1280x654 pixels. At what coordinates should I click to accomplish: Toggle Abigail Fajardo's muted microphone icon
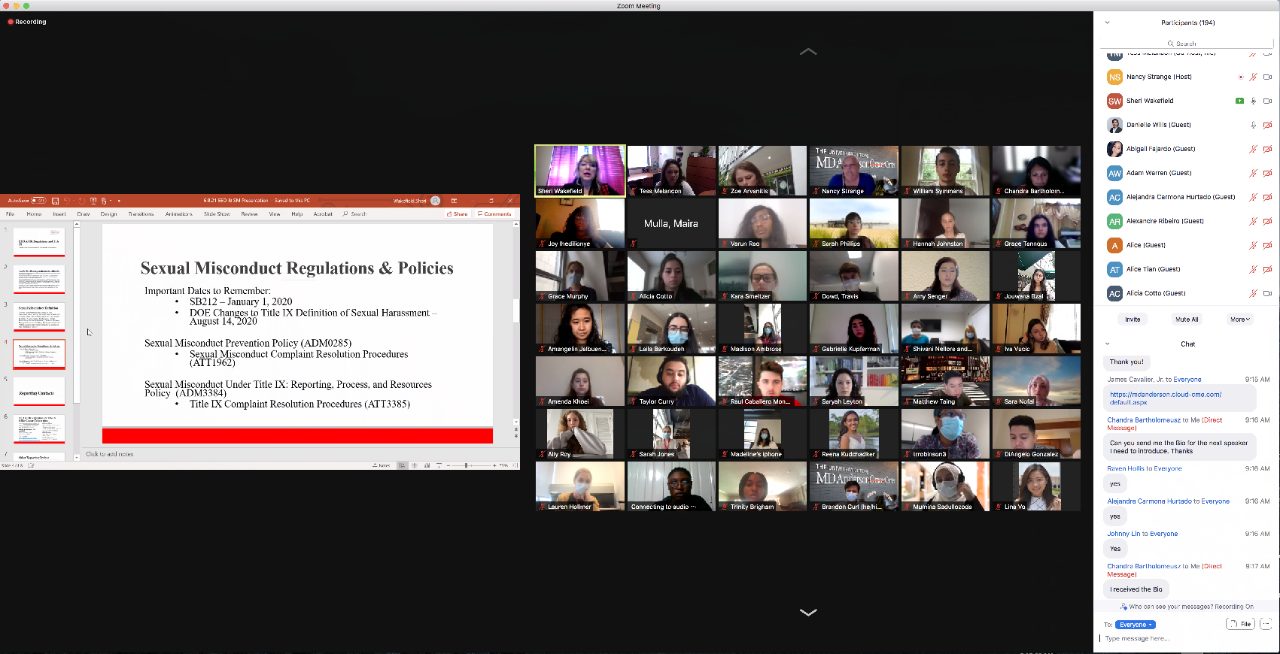tap(1253, 149)
